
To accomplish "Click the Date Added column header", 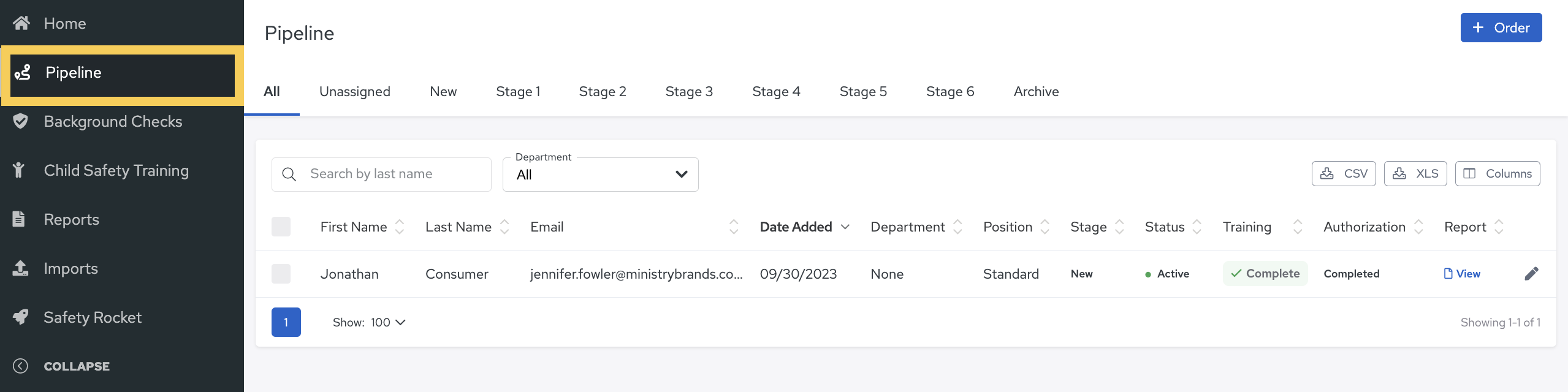I will [796, 227].
